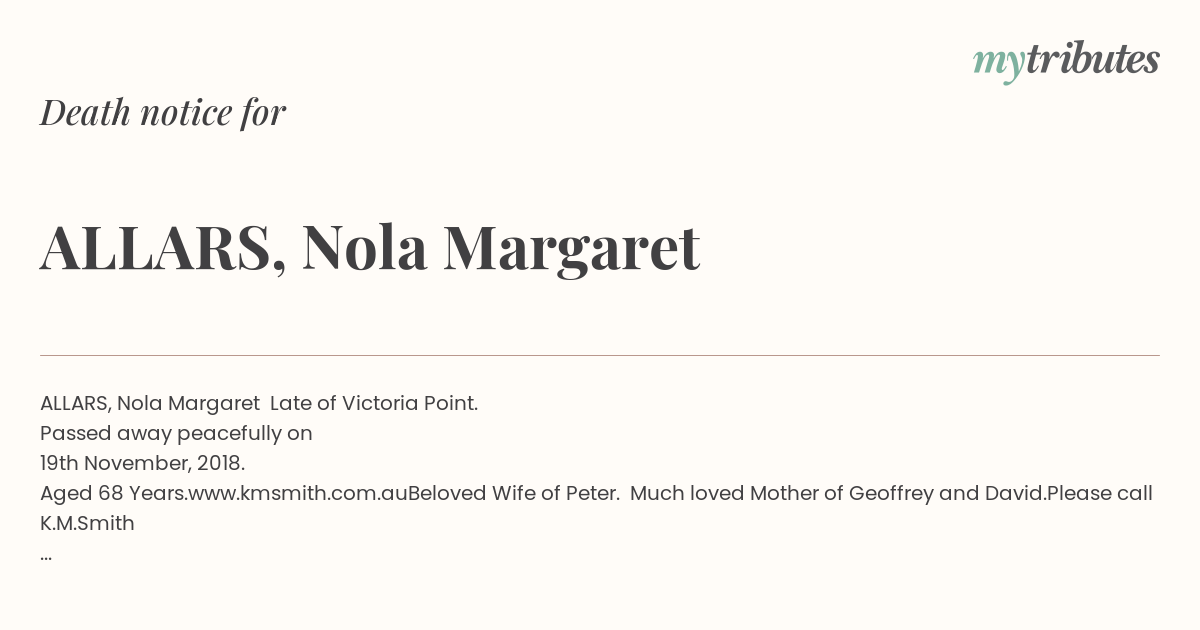Click the "K.M.Smith" text line
The image size is (1200, 630).
pos(87,524)
